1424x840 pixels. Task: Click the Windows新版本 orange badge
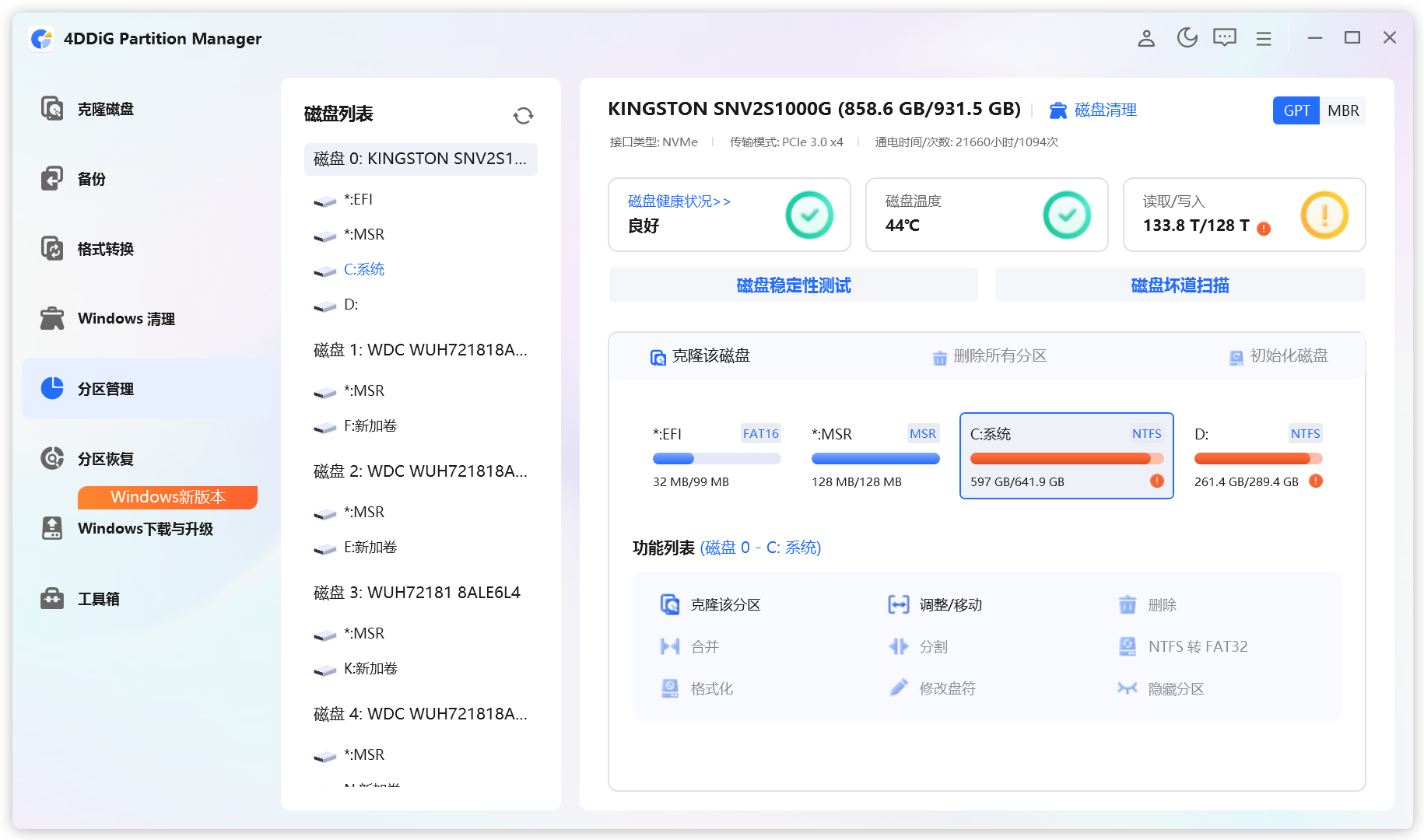[x=167, y=497]
